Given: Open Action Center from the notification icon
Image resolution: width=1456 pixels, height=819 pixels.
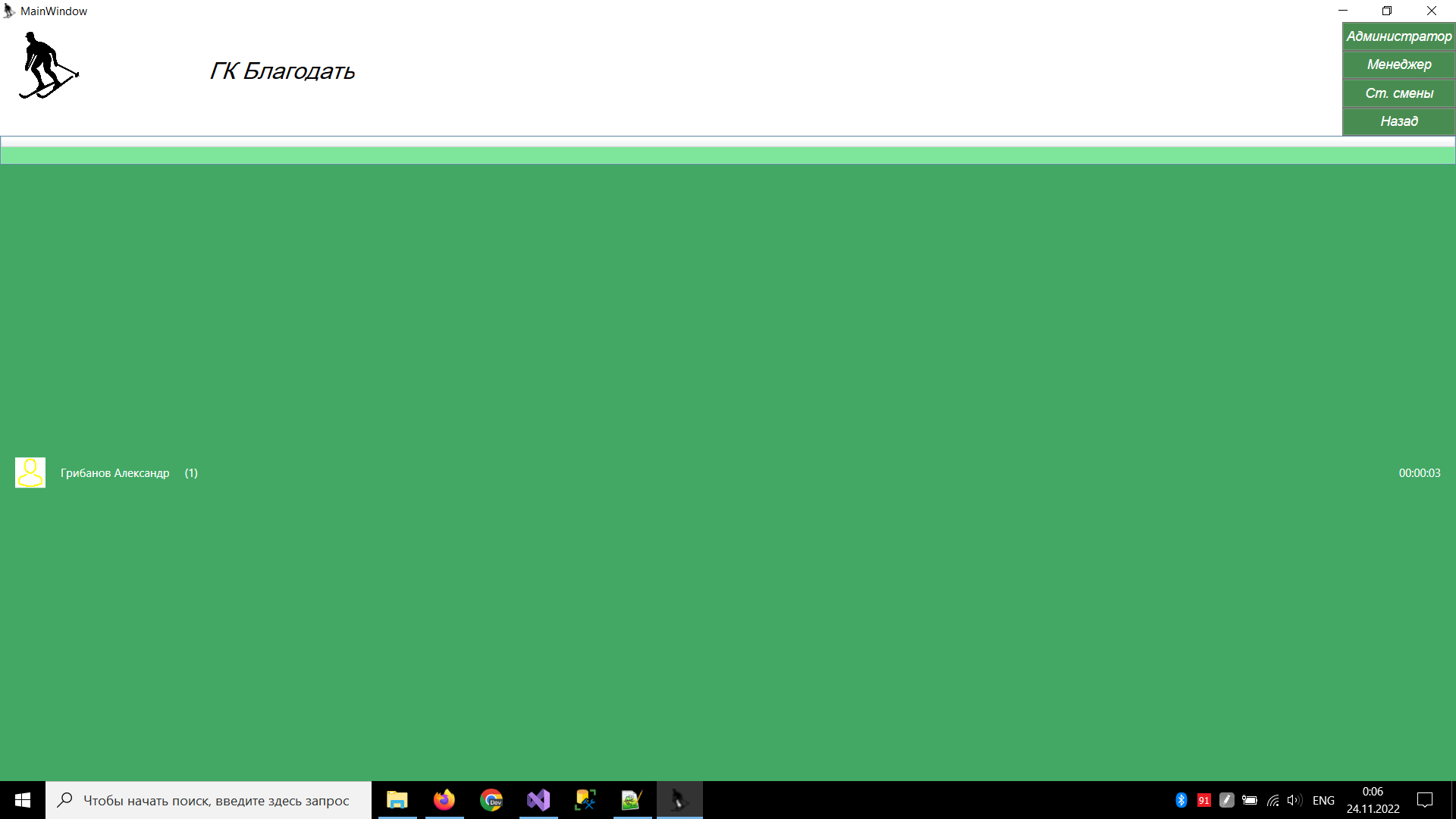Looking at the screenshot, I should click(x=1424, y=800).
